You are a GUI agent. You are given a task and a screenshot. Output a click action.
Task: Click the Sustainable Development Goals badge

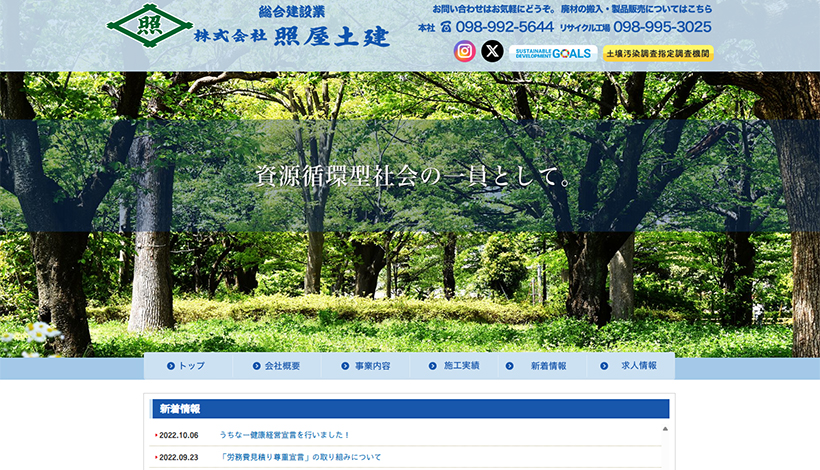(553, 53)
